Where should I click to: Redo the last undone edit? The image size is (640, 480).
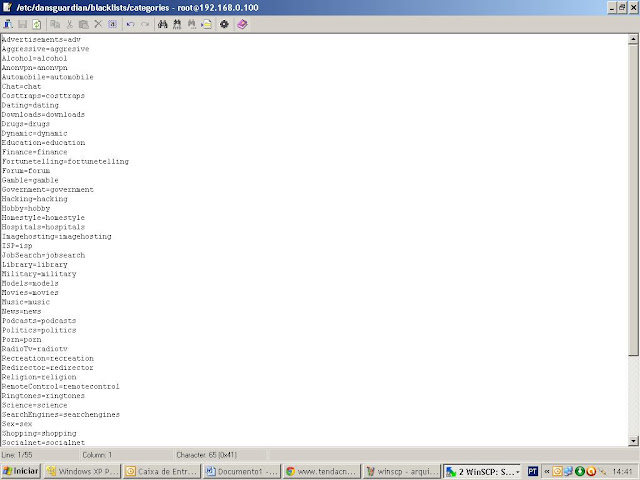[x=145, y=24]
